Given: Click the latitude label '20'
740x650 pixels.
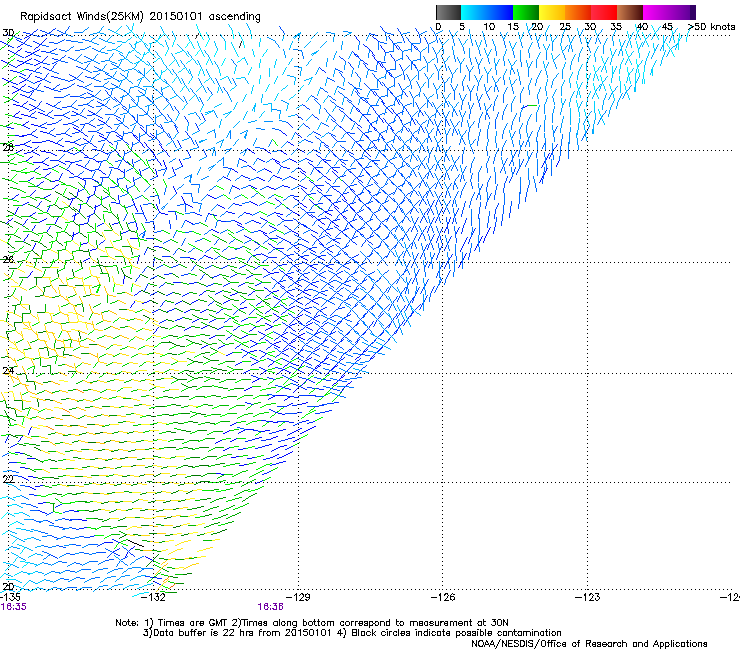Looking at the screenshot, I should point(8,586).
